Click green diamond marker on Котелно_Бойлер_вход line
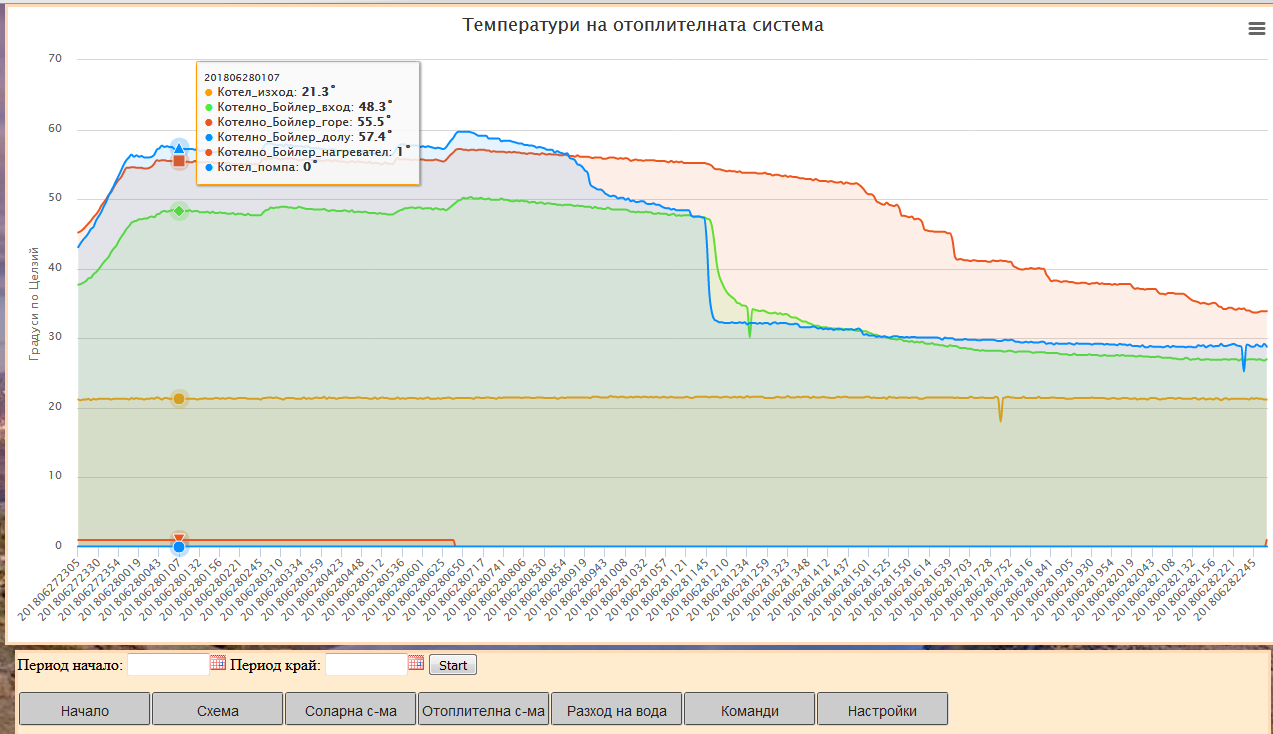 pos(179,211)
